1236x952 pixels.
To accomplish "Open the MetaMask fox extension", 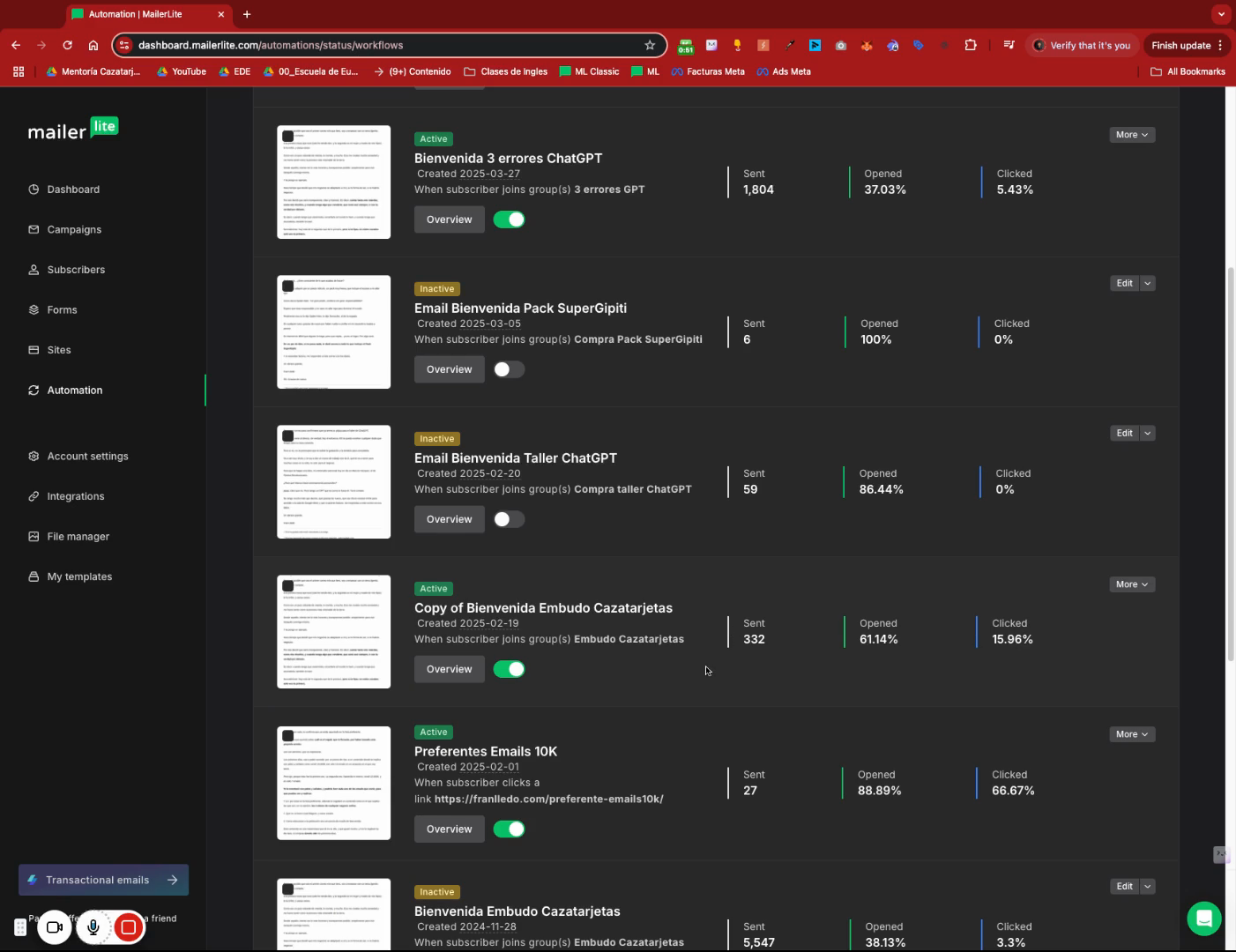I will point(867,45).
